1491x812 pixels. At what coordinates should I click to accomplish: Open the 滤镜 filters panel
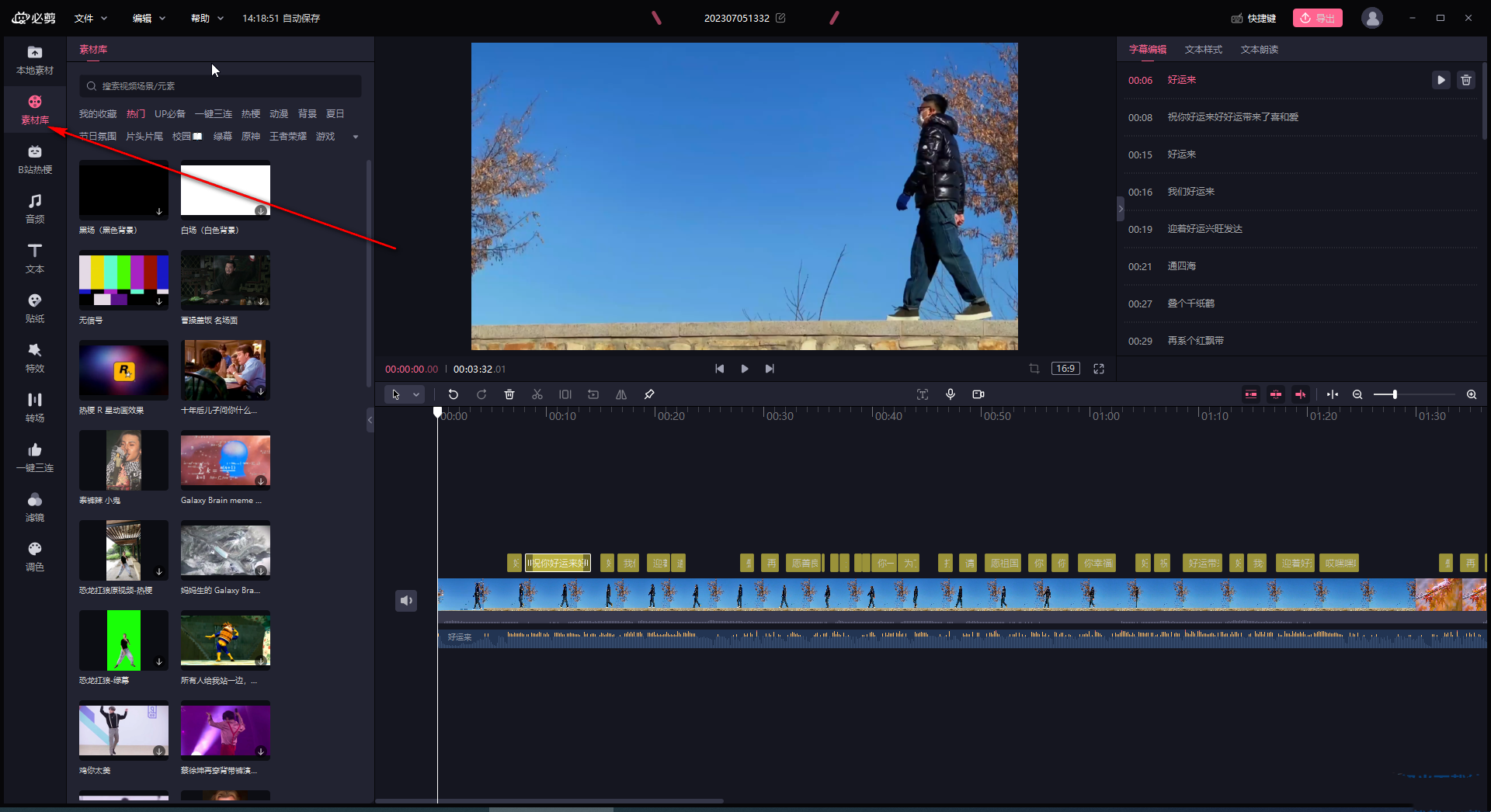35,506
